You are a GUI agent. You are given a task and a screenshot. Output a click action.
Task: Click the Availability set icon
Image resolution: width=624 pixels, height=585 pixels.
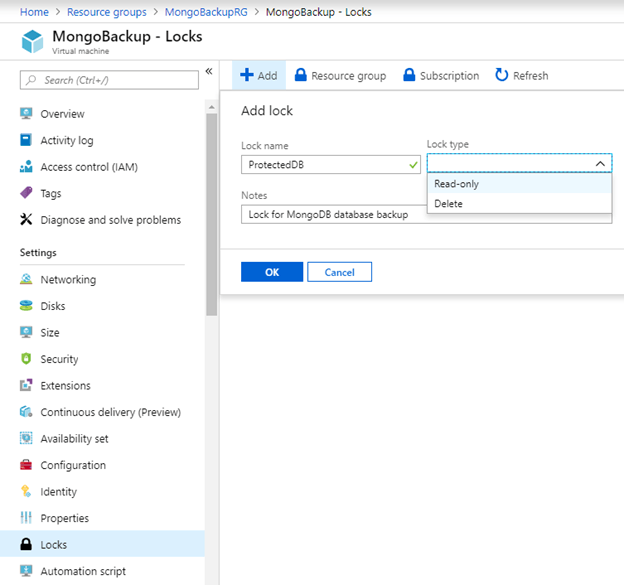[x=26, y=438]
